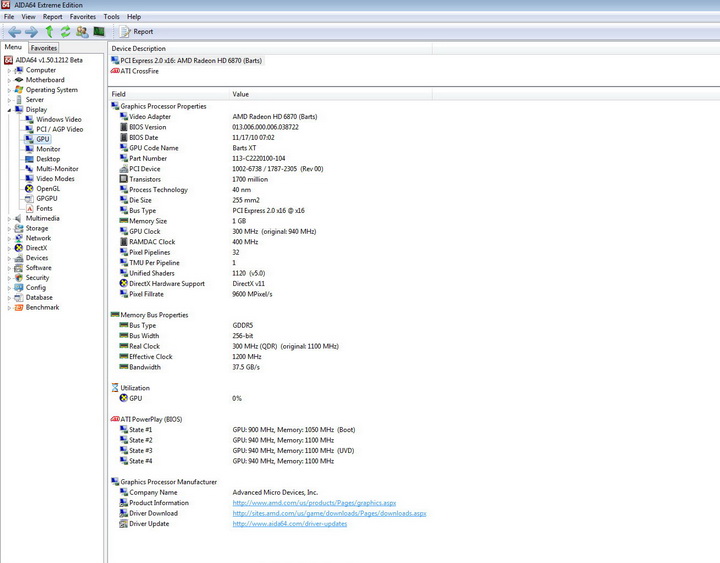
Task: Click the Config icon in the tree
Action: click(x=18, y=287)
